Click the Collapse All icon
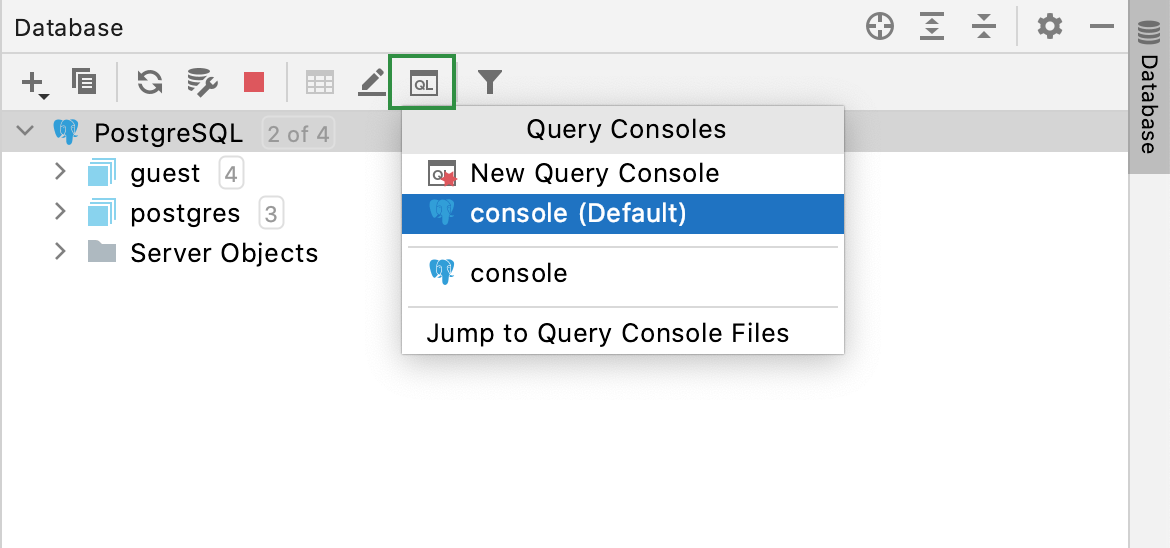 (x=985, y=28)
